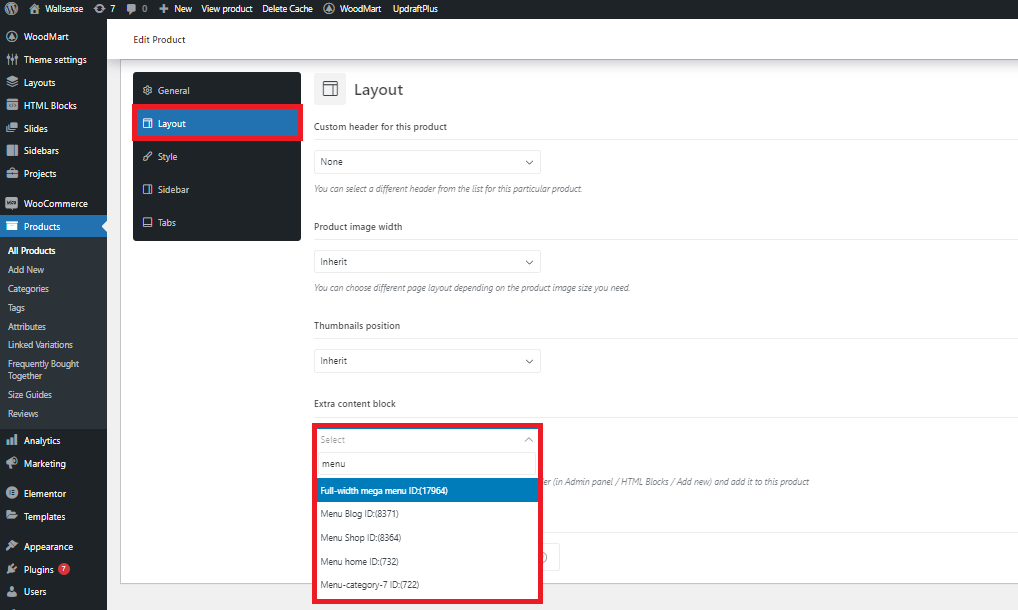Open Analytics in the sidebar
Screen dimensions: 1018x610
click(x=53, y=440)
